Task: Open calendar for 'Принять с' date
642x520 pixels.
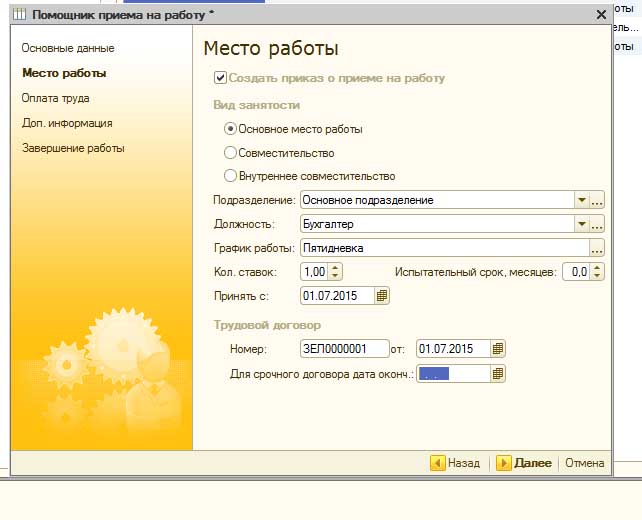Action: coord(382,296)
